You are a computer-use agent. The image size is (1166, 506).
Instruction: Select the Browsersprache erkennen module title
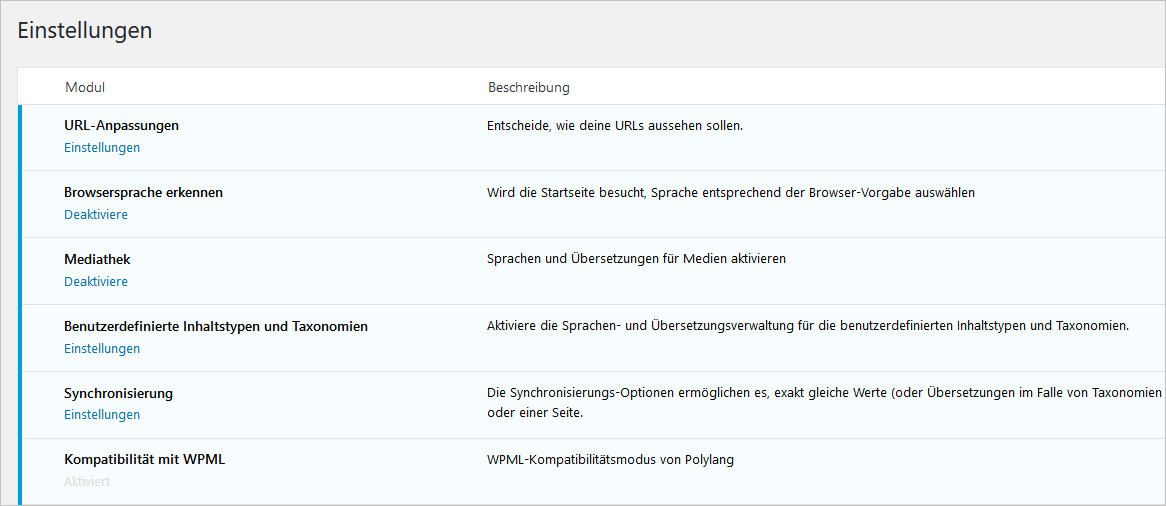pyautogui.click(x=144, y=193)
